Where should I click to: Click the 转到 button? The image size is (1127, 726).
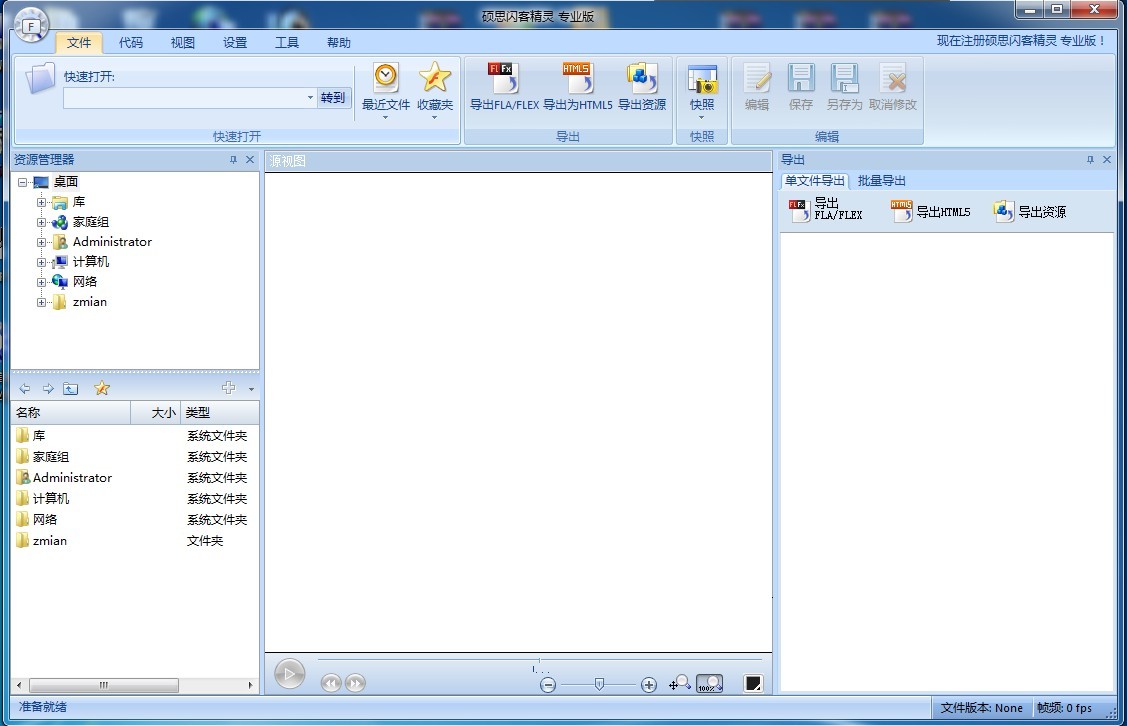click(x=333, y=98)
